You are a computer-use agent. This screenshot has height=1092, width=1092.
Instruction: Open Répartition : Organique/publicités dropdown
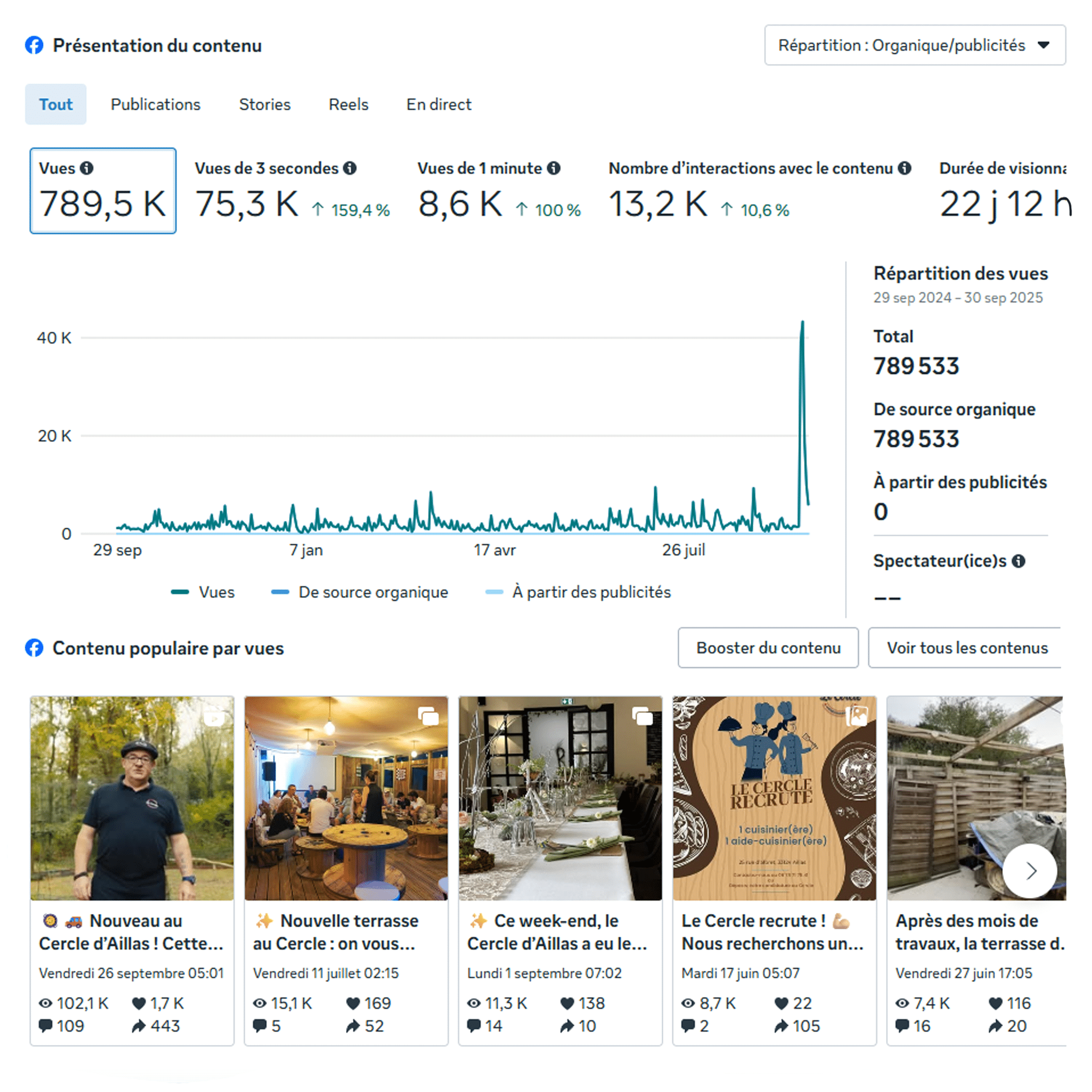915,45
